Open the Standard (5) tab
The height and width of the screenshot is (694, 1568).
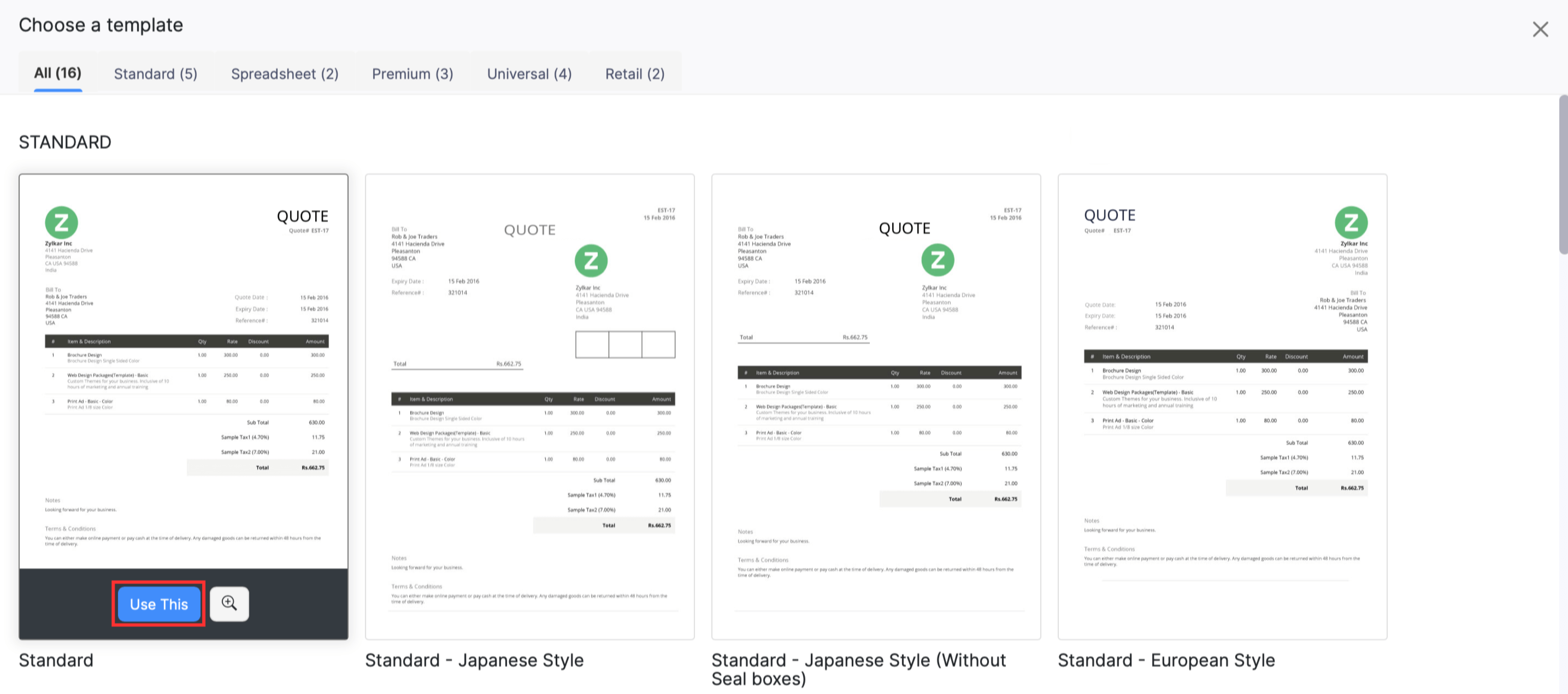tap(156, 74)
